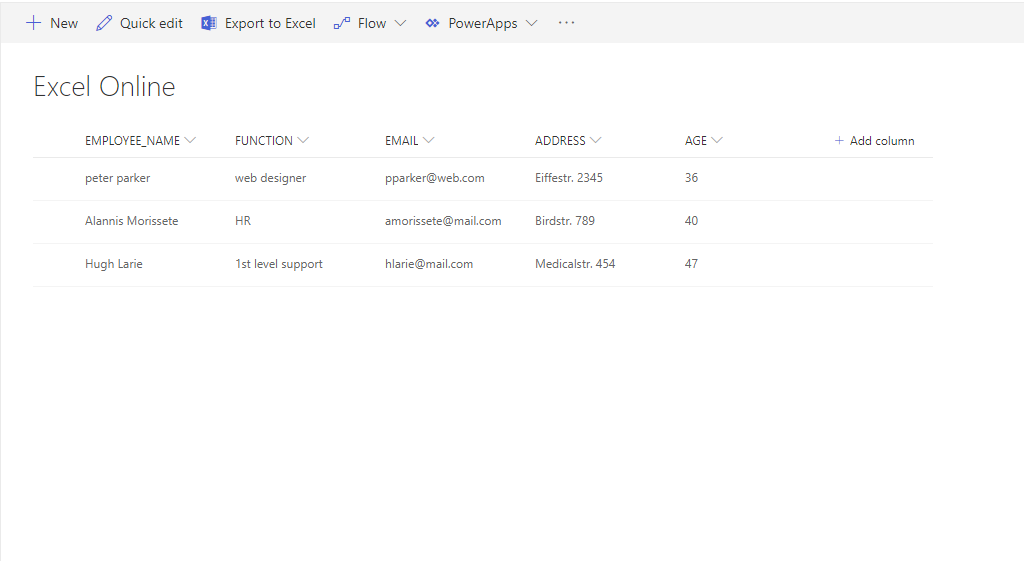Click the PowerApps diamond icon

(432, 23)
